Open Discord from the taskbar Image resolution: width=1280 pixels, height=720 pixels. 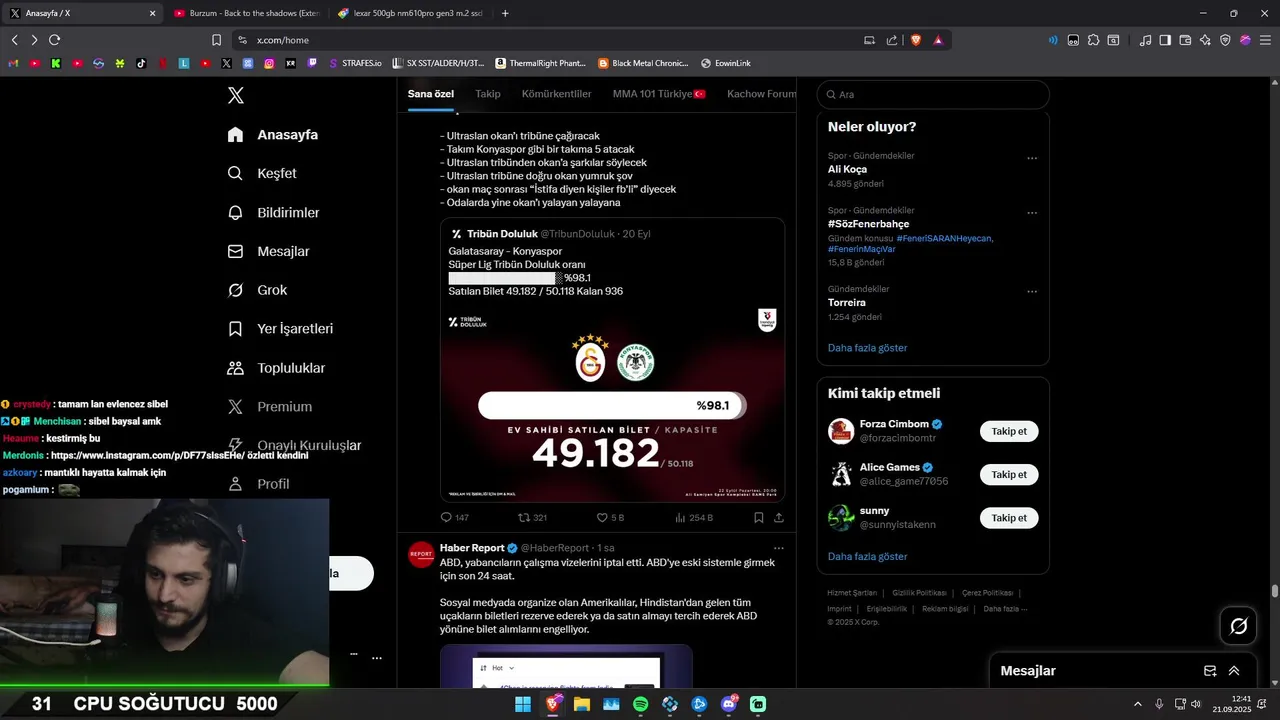click(x=729, y=704)
